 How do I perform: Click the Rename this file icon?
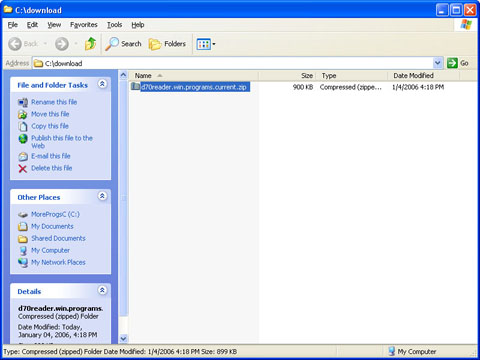23,102
